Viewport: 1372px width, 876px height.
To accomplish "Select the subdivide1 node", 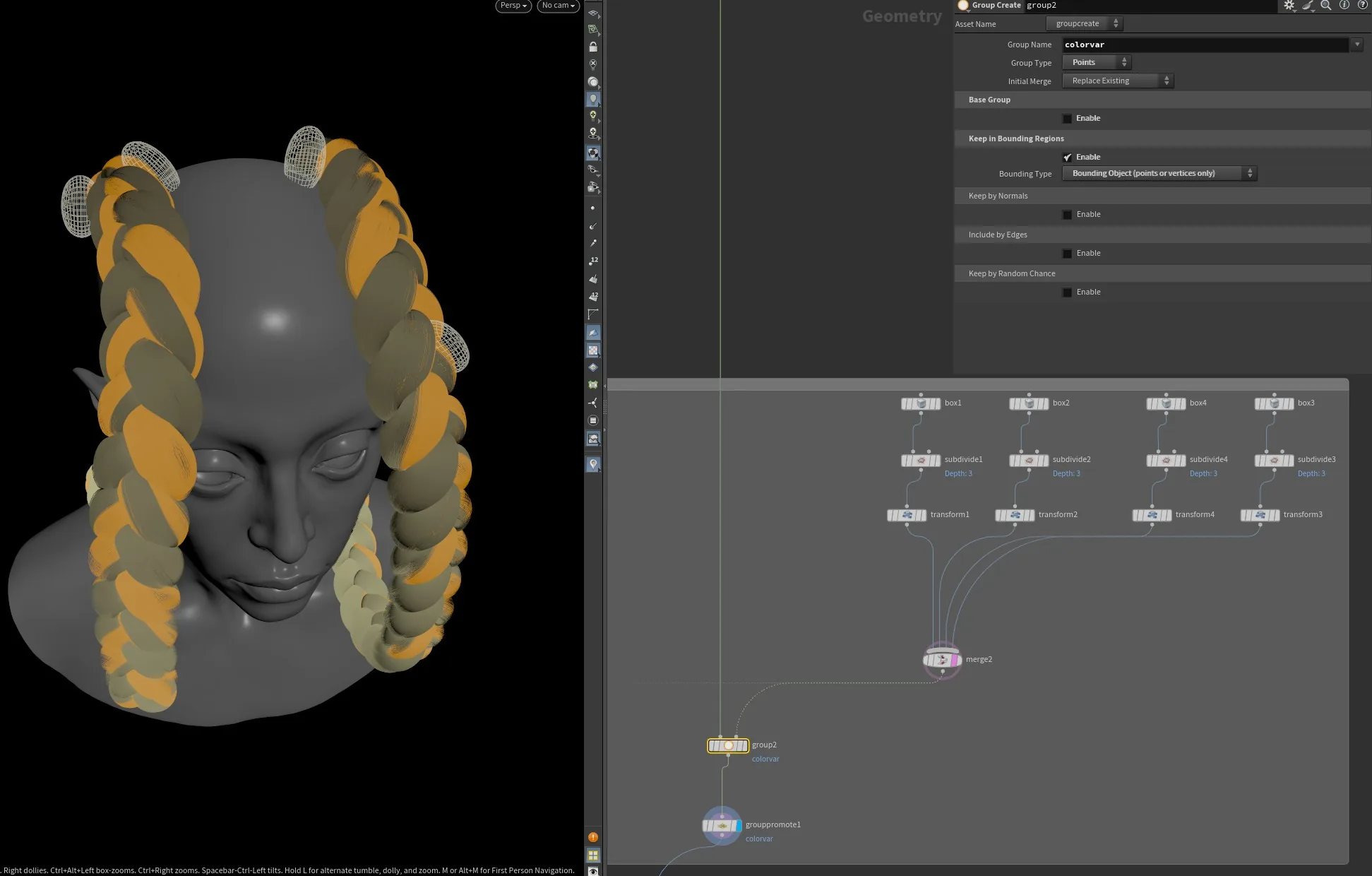I will 921,461.
